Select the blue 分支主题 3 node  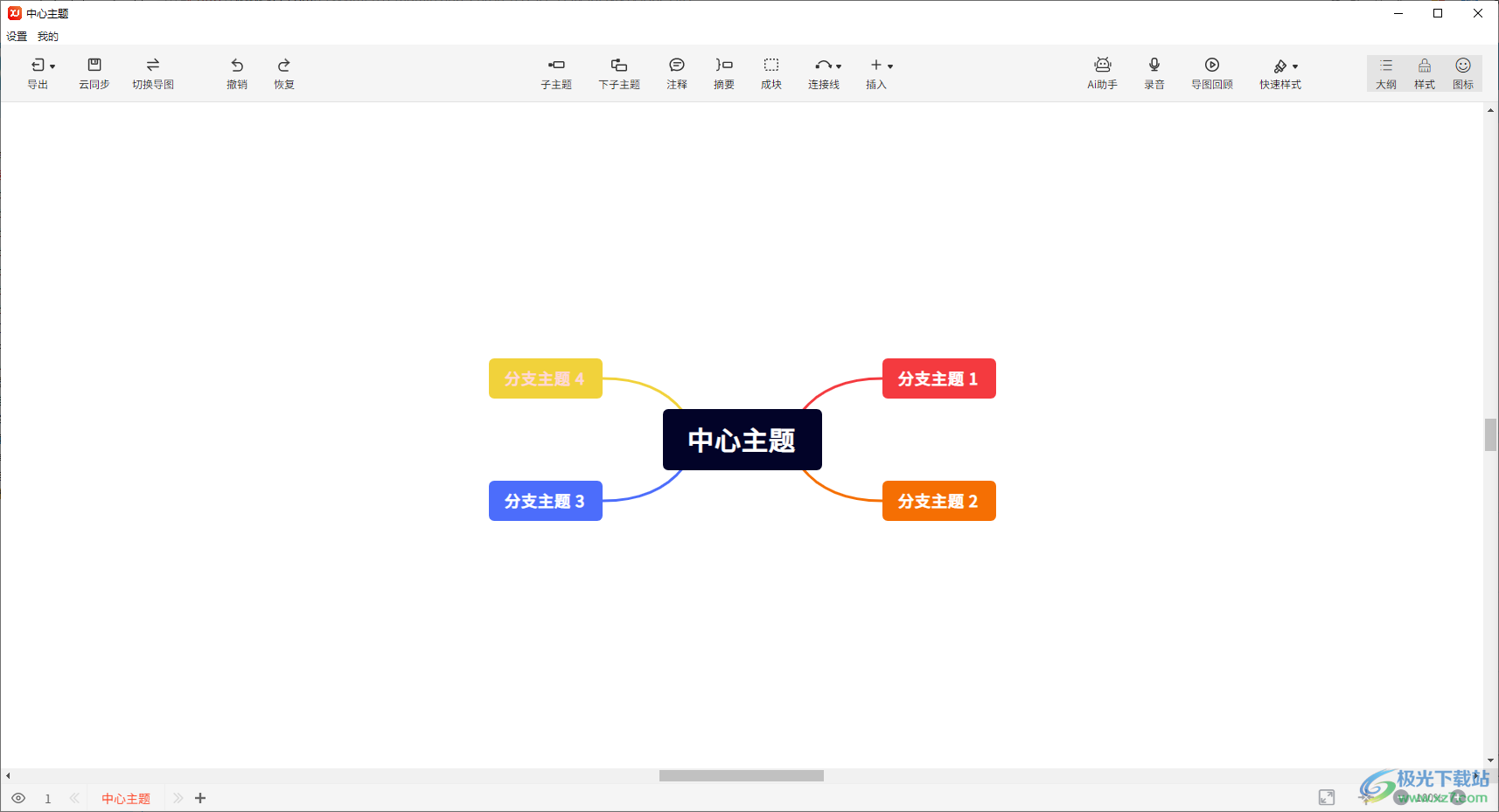point(545,501)
